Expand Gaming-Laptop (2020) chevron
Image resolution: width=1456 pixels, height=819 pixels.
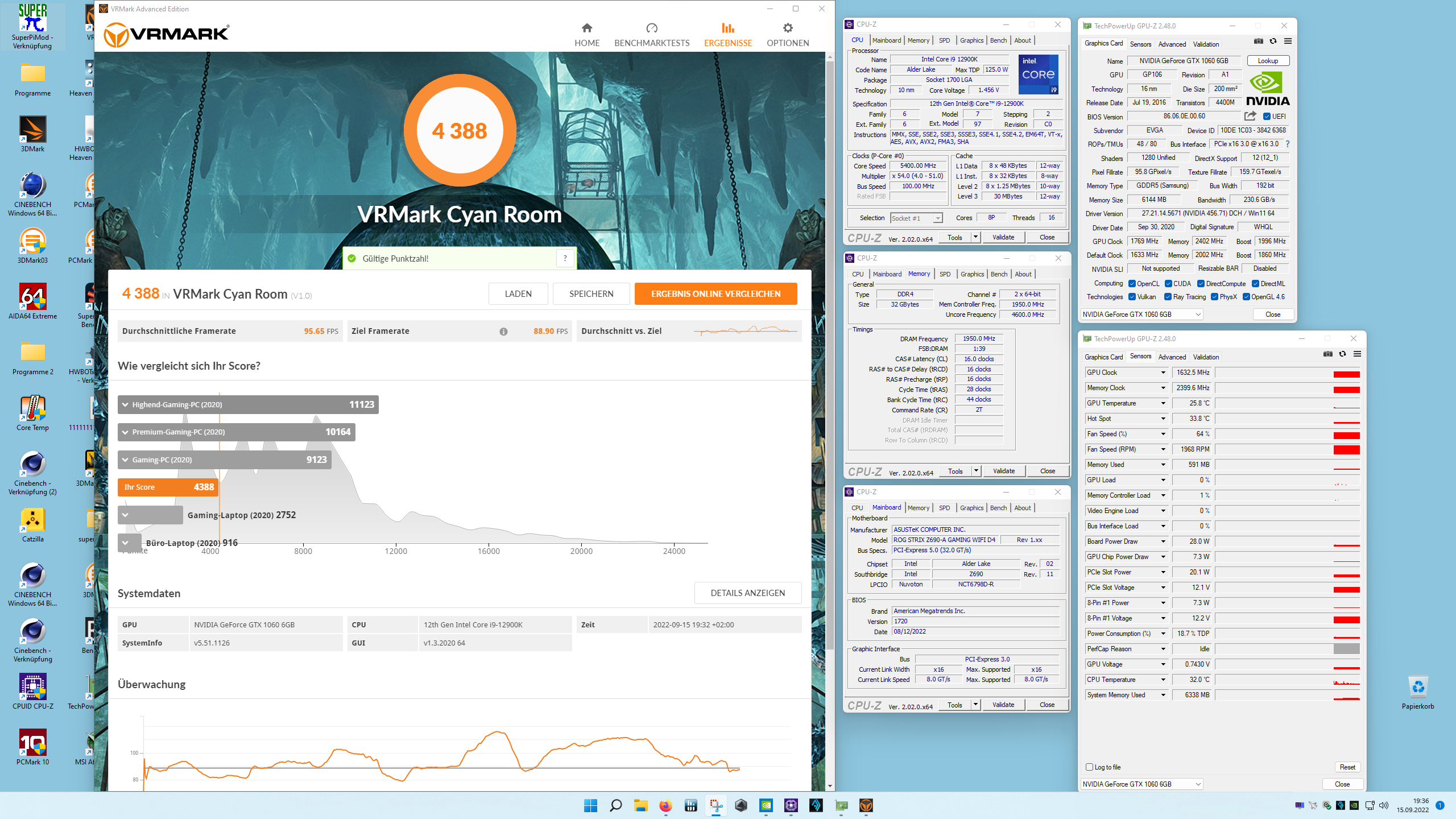pyautogui.click(x=125, y=515)
